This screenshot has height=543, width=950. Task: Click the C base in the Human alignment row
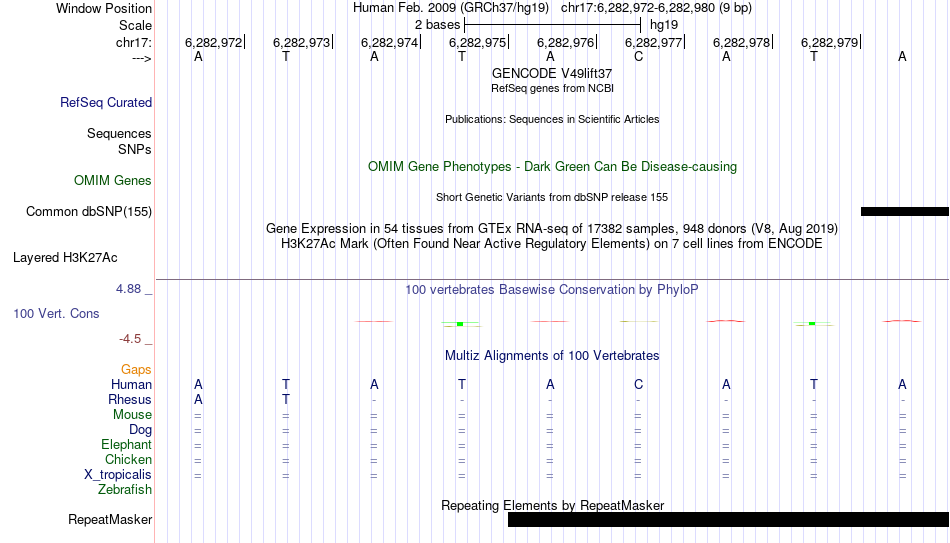tap(638, 384)
